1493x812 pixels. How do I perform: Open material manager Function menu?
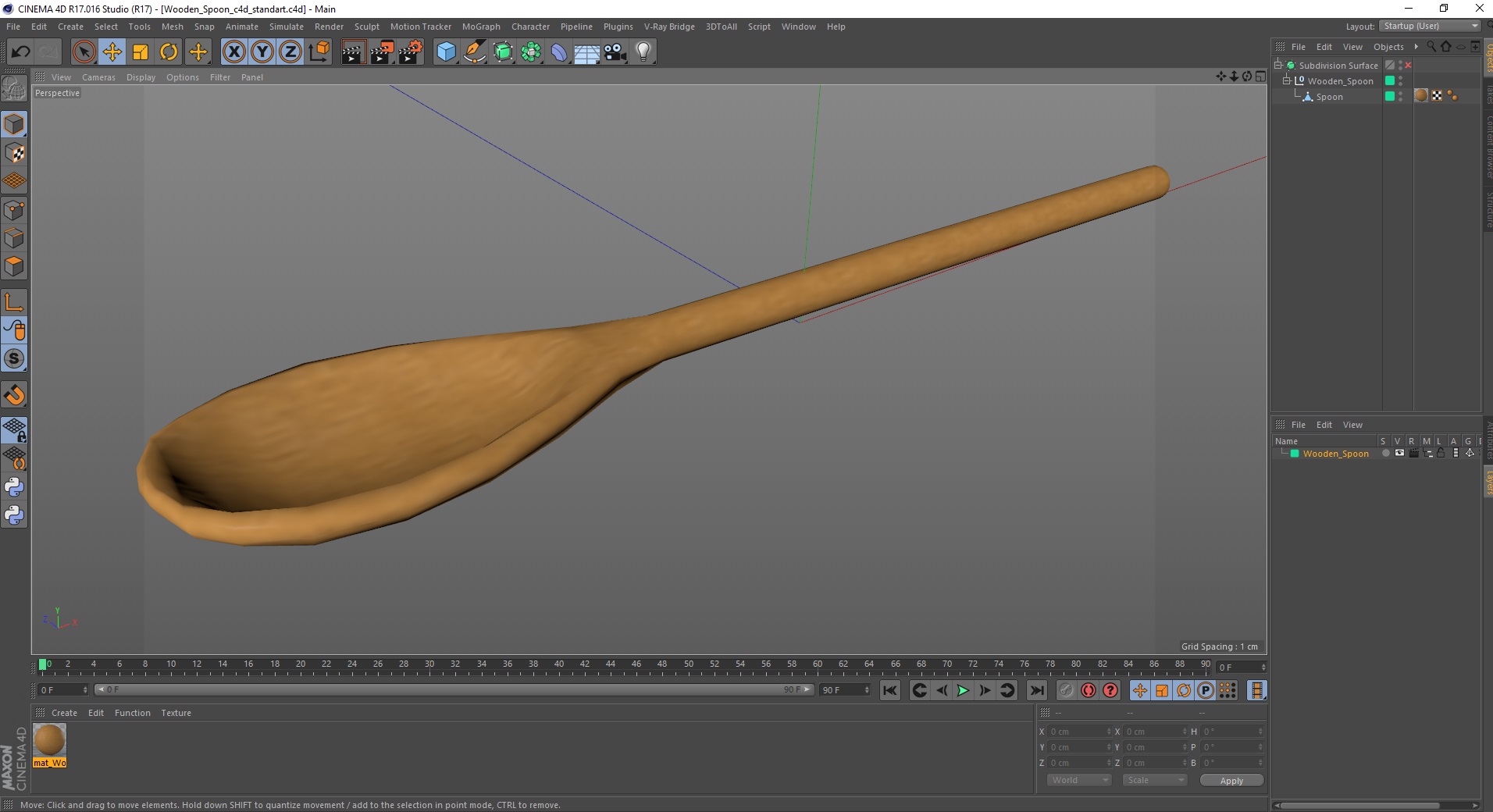tap(133, 713)
